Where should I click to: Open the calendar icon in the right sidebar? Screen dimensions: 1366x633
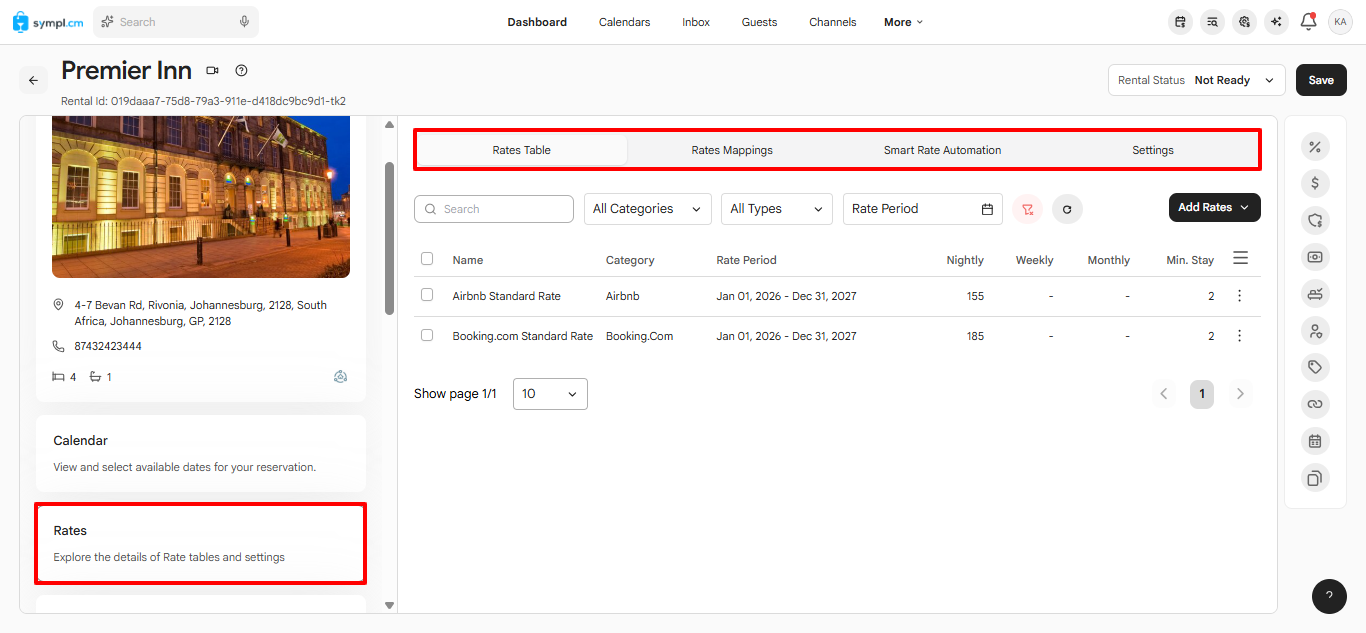(x=1315, y=441)
